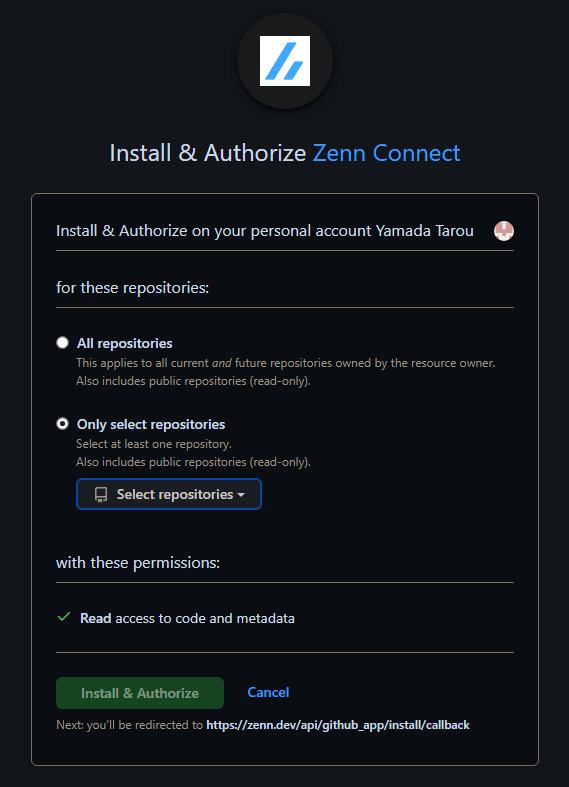569x787 pixels.
Task: Click the 'for these repositories:' heading
Action: pyautogui.click(x=132, y=288)
